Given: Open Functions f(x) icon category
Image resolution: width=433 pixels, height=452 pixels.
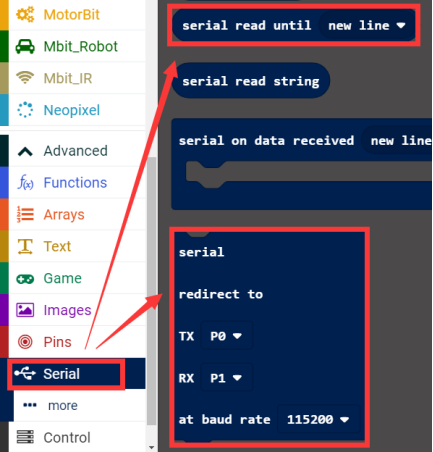Looking at the screenshot, I should [x=25, y=183].
